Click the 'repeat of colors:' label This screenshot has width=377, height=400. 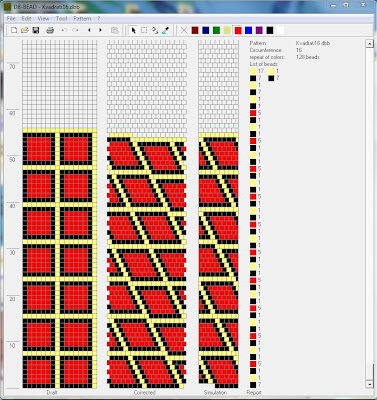click(266, 57)
